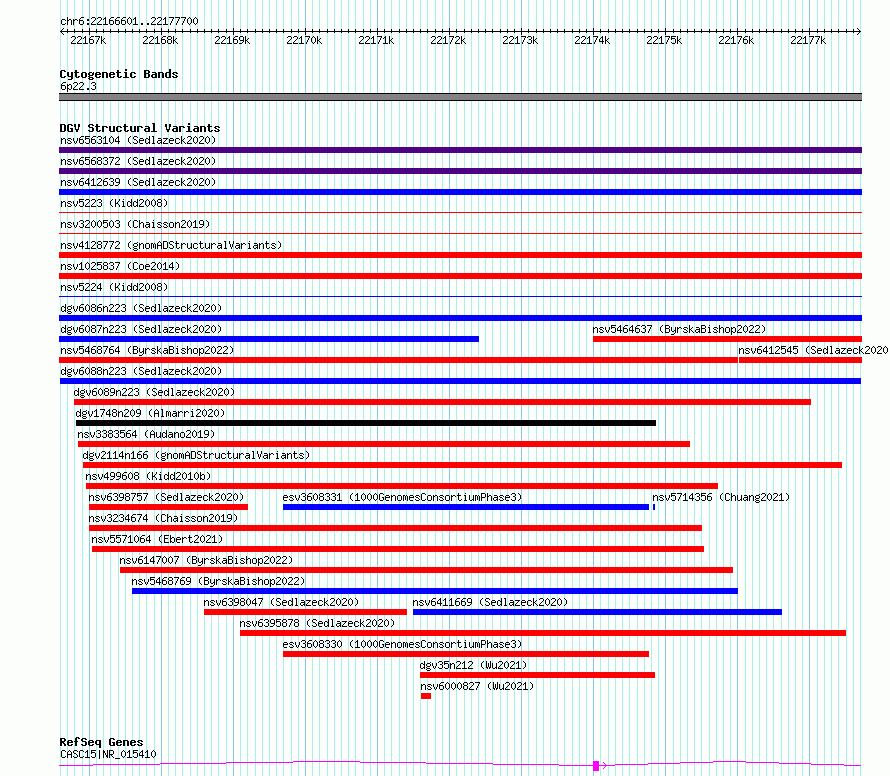The height and width of the screenshot is (776, 890).
Task: Select the red bar below dgv35n212 (Wu2021)
Action: click(x=538, y=675)
